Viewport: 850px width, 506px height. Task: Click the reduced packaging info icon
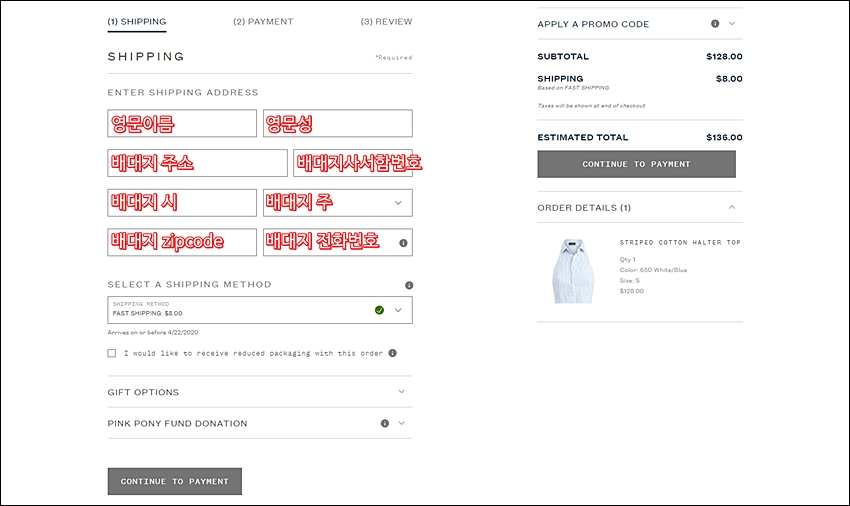pos(392,353)
